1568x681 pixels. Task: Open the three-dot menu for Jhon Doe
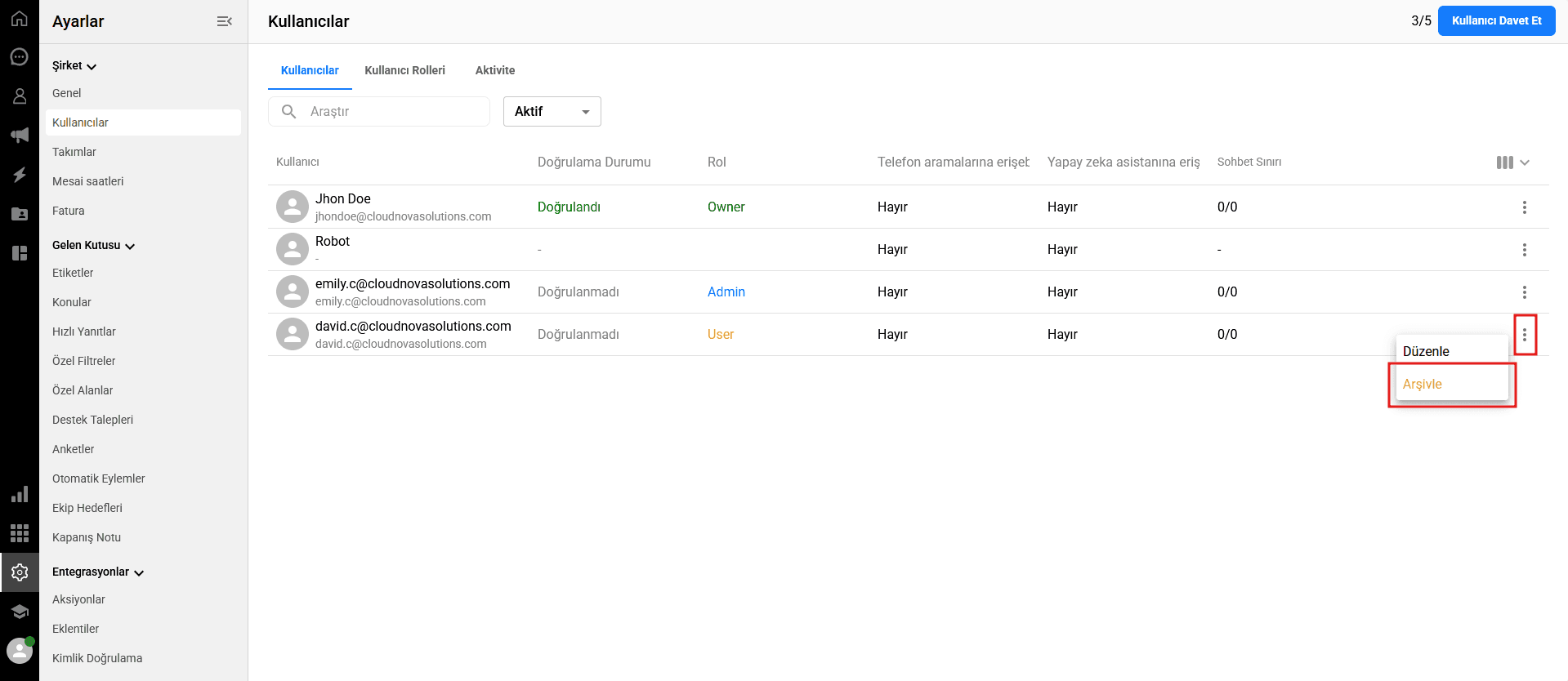tap(1525, 207)
